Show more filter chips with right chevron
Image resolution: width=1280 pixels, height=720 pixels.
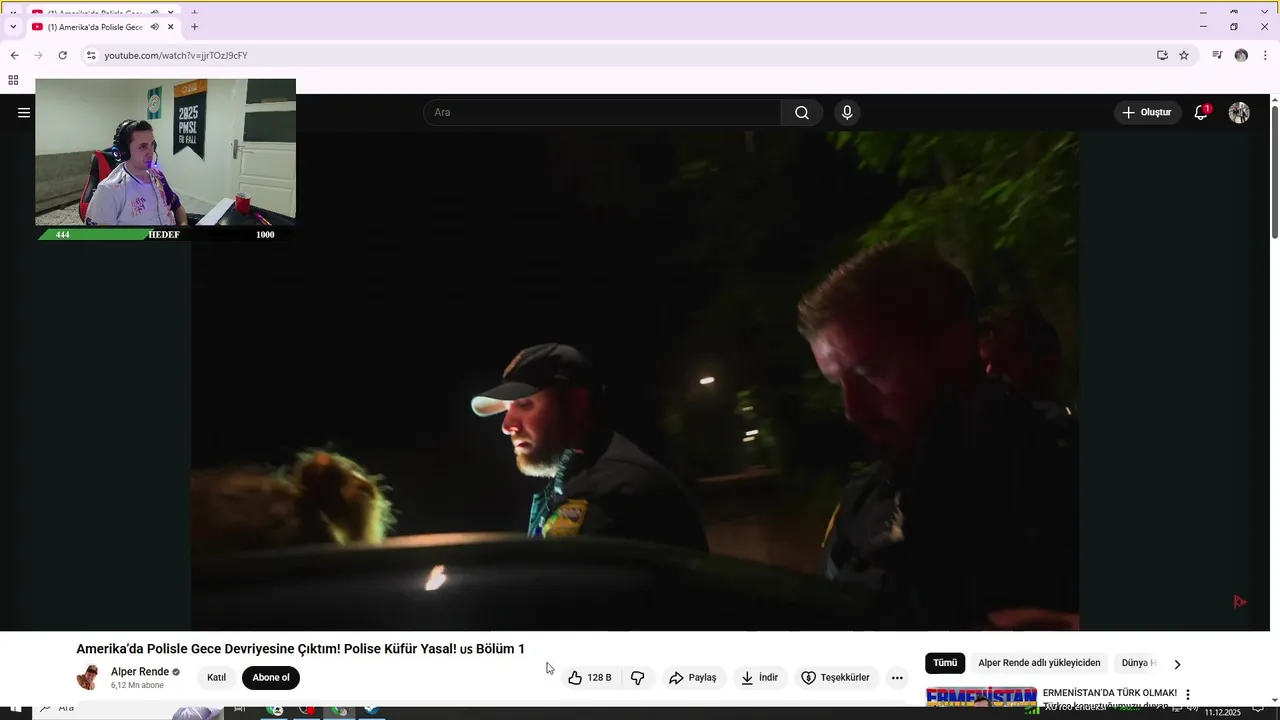click(1177, 664)
